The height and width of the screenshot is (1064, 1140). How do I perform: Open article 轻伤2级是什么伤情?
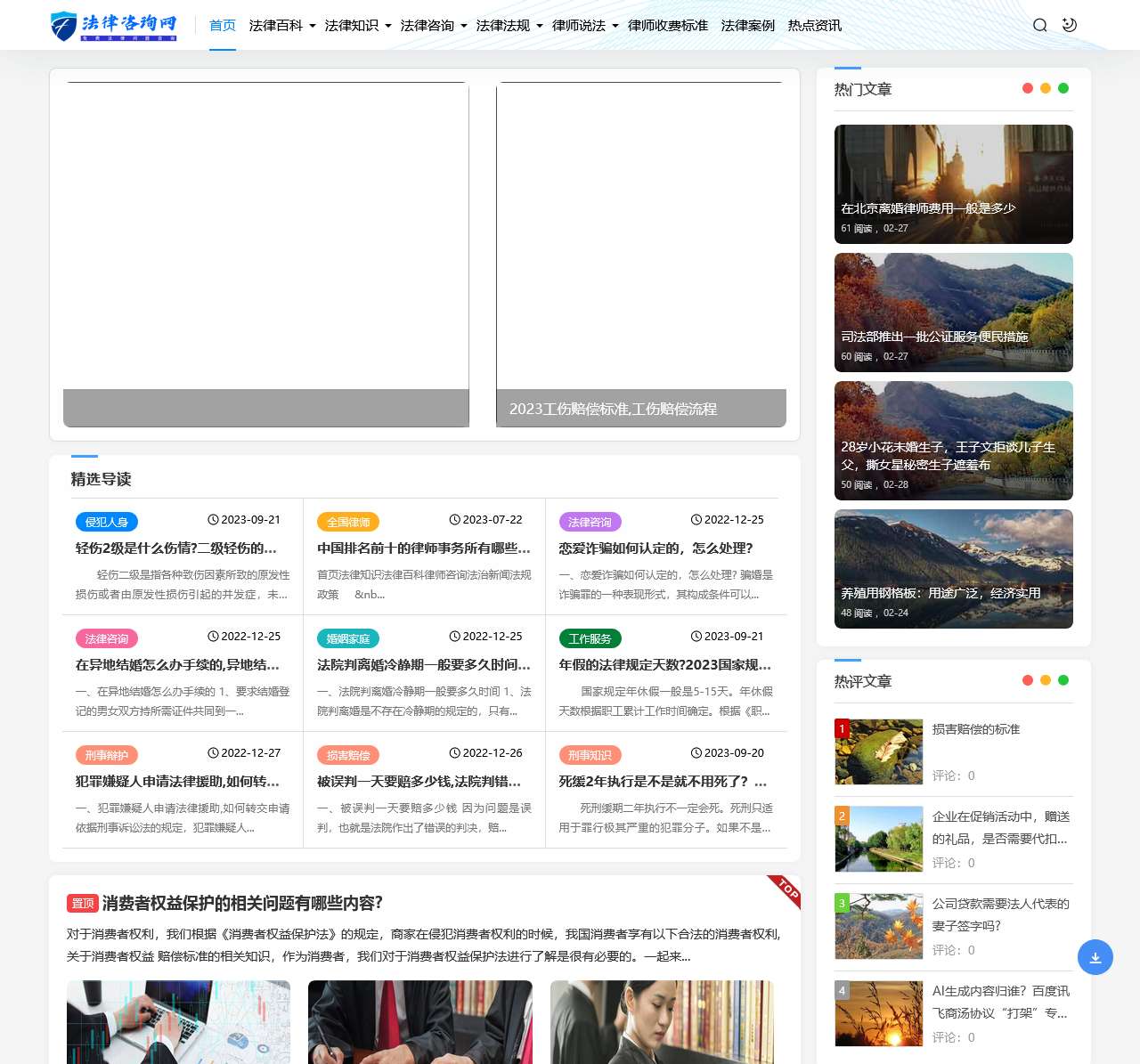176,548
